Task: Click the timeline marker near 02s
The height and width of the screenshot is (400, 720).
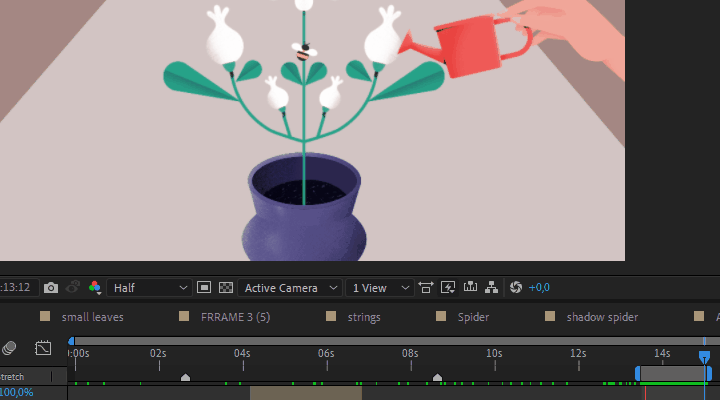Action: (185, 377)
